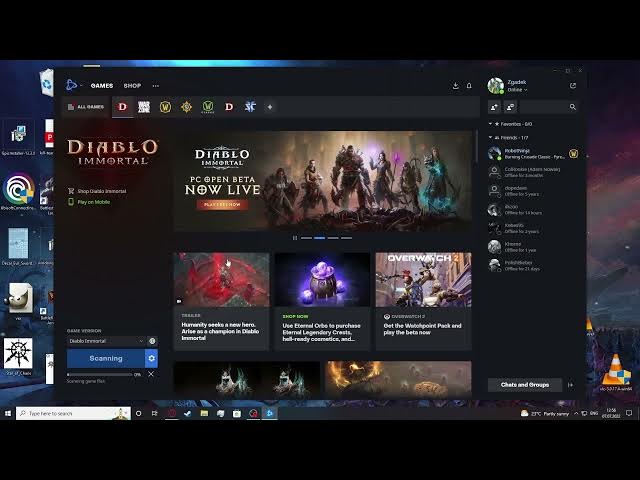Jump to third carousel slide indicator
This screenshot has height=480, width=640.
click(333, 238)
